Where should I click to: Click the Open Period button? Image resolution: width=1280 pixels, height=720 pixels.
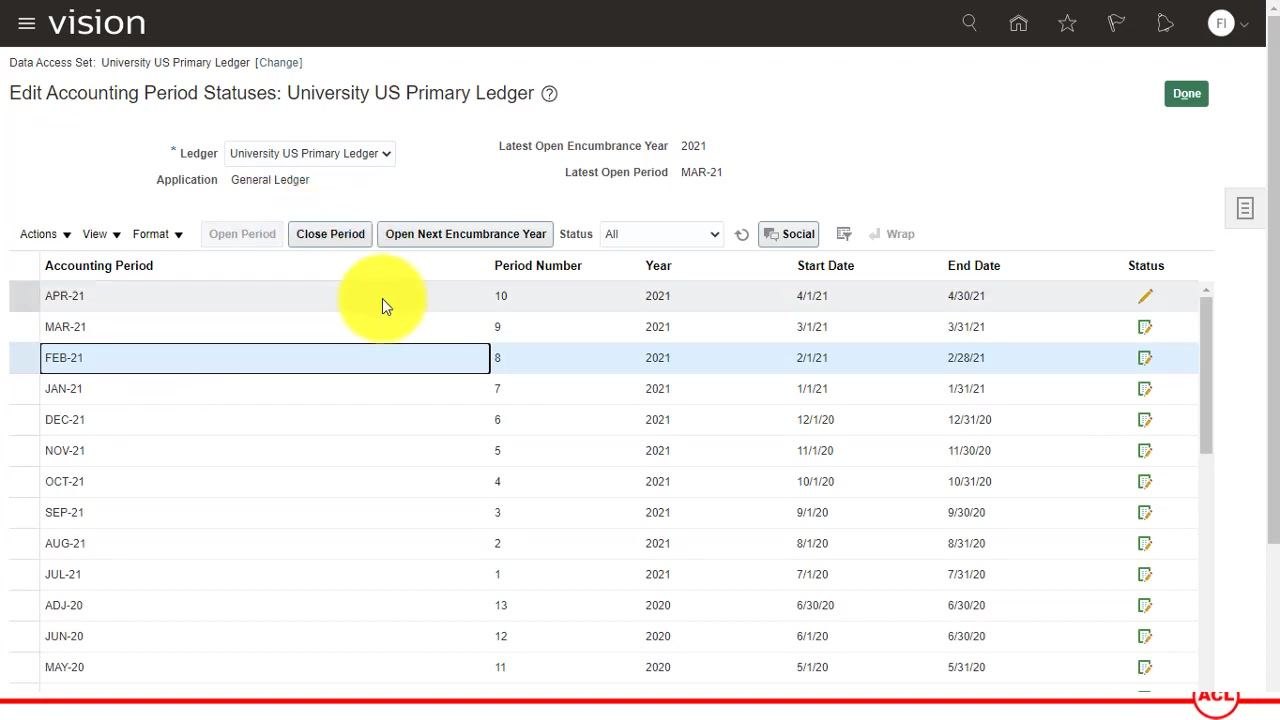pyautogui.click(x=242, y=234)
